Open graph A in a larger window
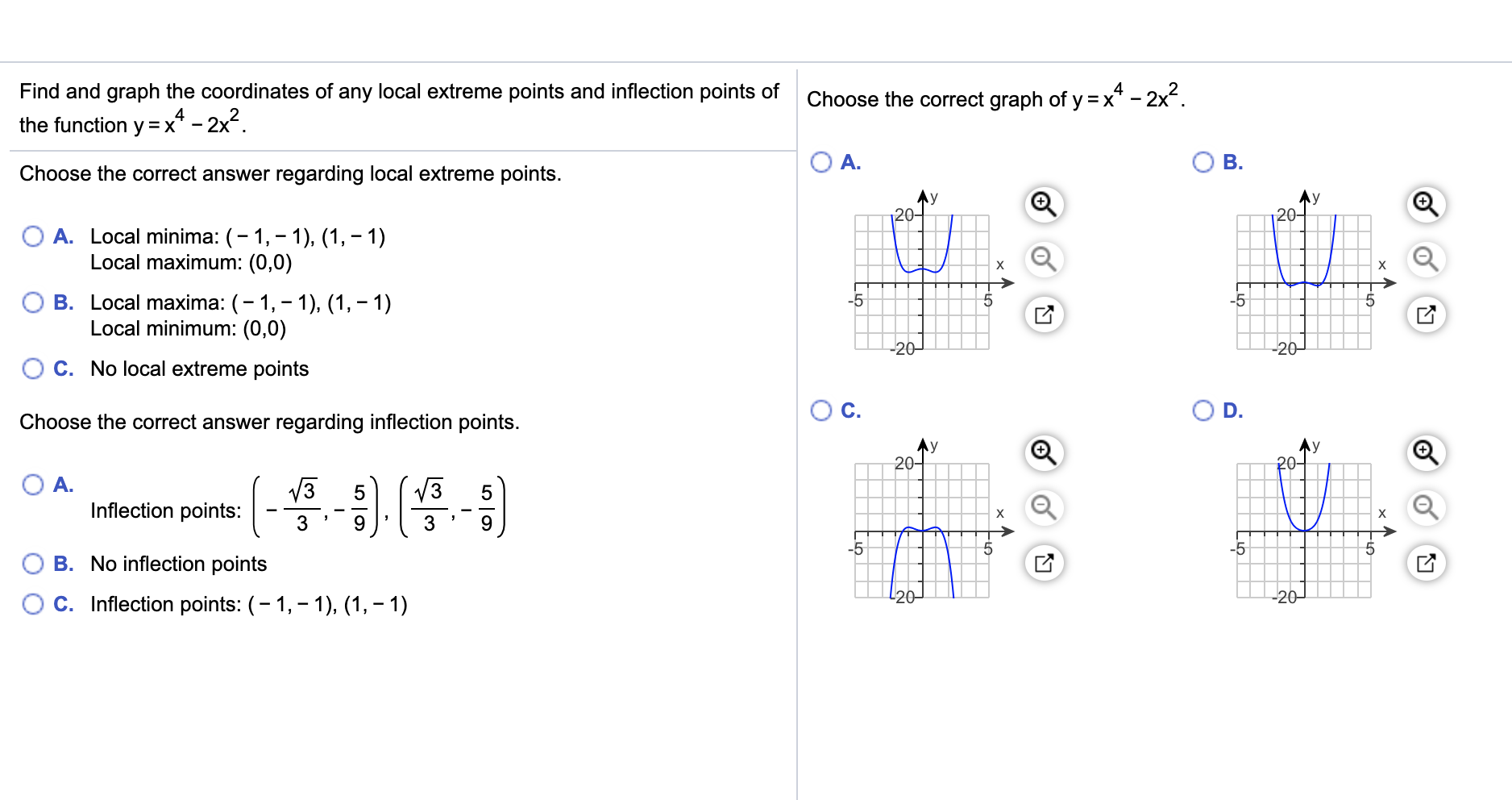Viewport: 1512px width, 800px height. (x=1043, y=315)
